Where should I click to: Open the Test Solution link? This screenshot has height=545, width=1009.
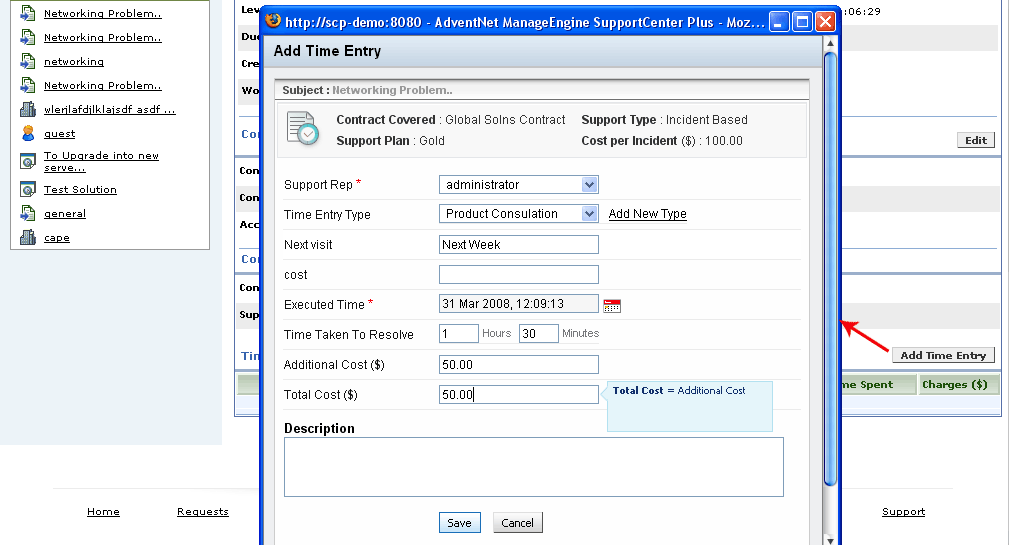(x=80, y=190)
